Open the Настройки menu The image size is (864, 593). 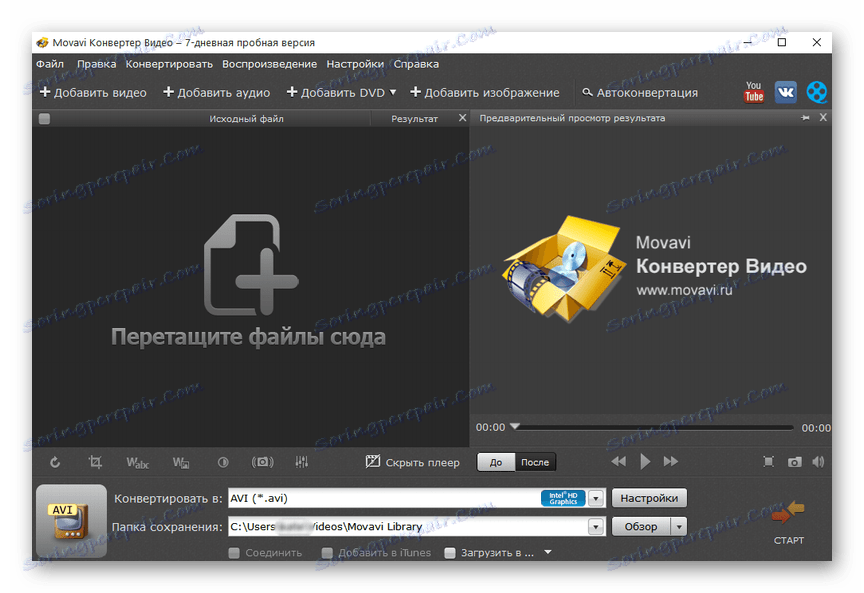coord(355,64)
